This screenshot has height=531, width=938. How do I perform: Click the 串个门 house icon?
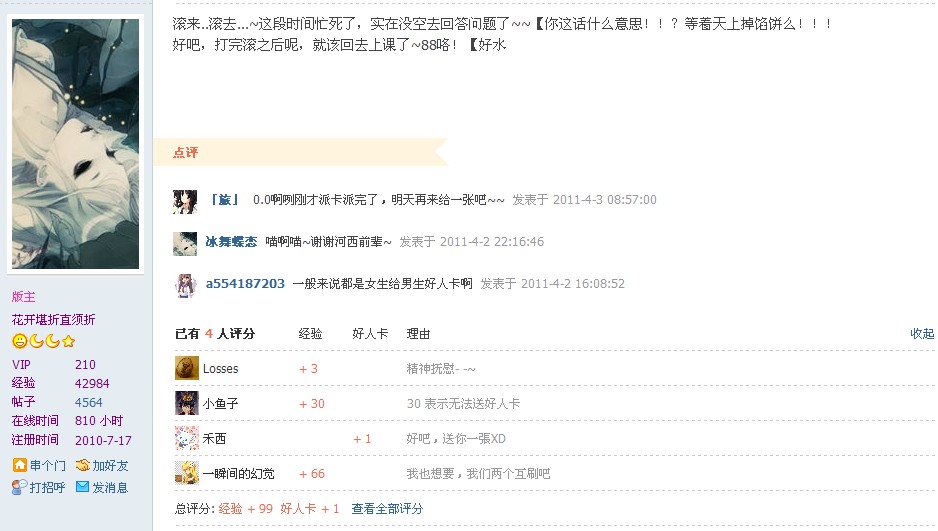20,465
